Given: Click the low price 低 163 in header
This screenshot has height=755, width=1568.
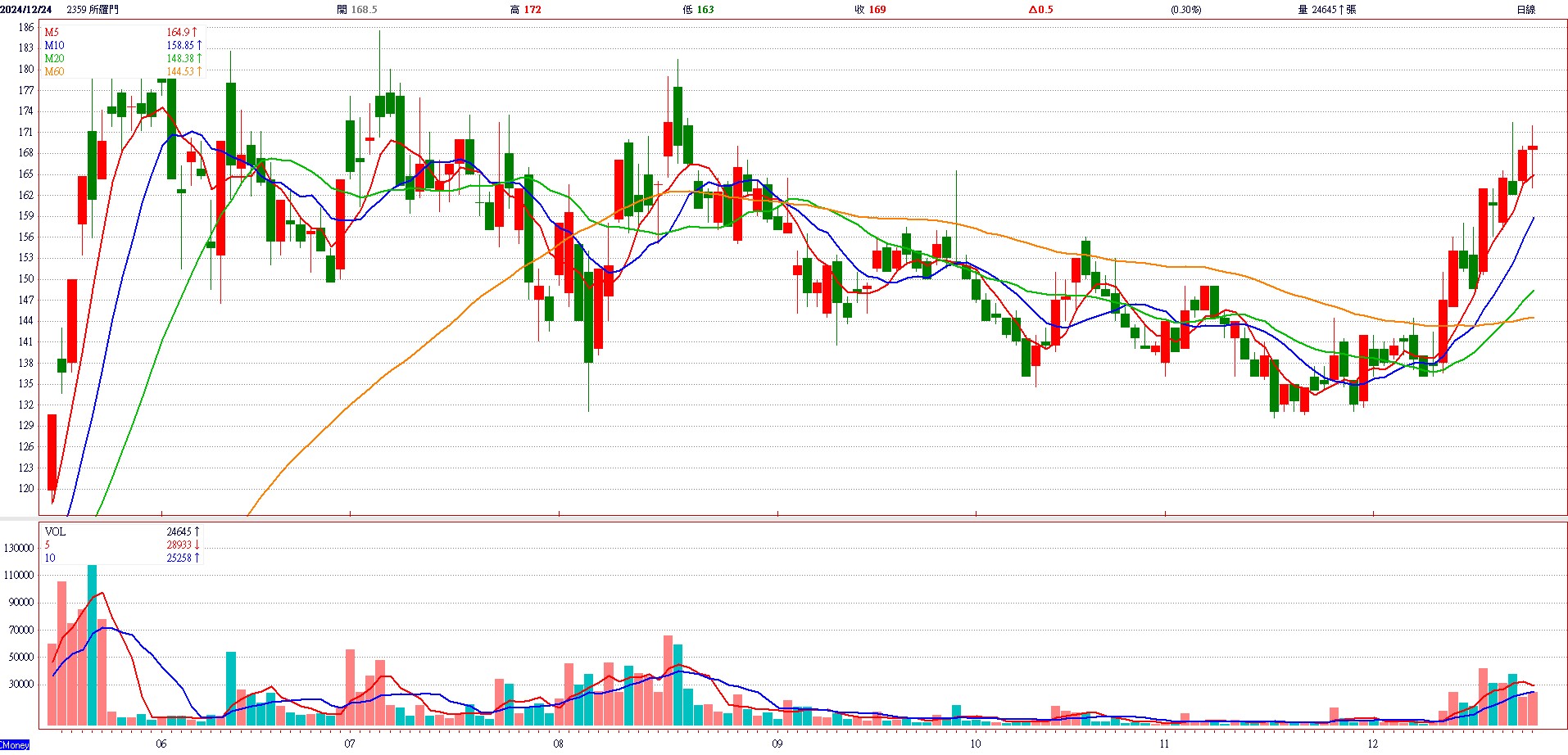Looking at the screenshot, I should 698,10.
